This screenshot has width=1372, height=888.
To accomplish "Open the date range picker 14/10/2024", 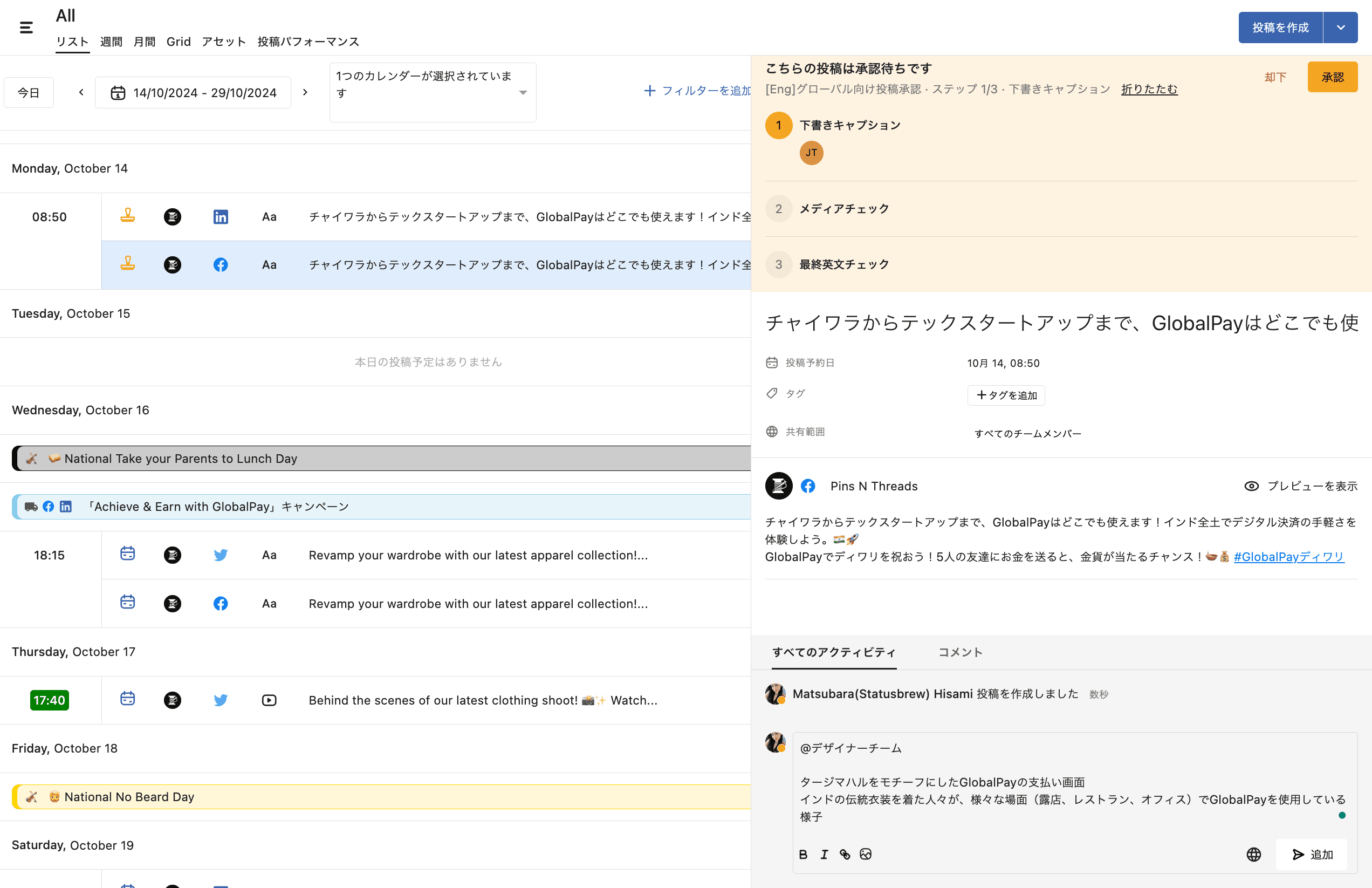I will click(193, 92).
